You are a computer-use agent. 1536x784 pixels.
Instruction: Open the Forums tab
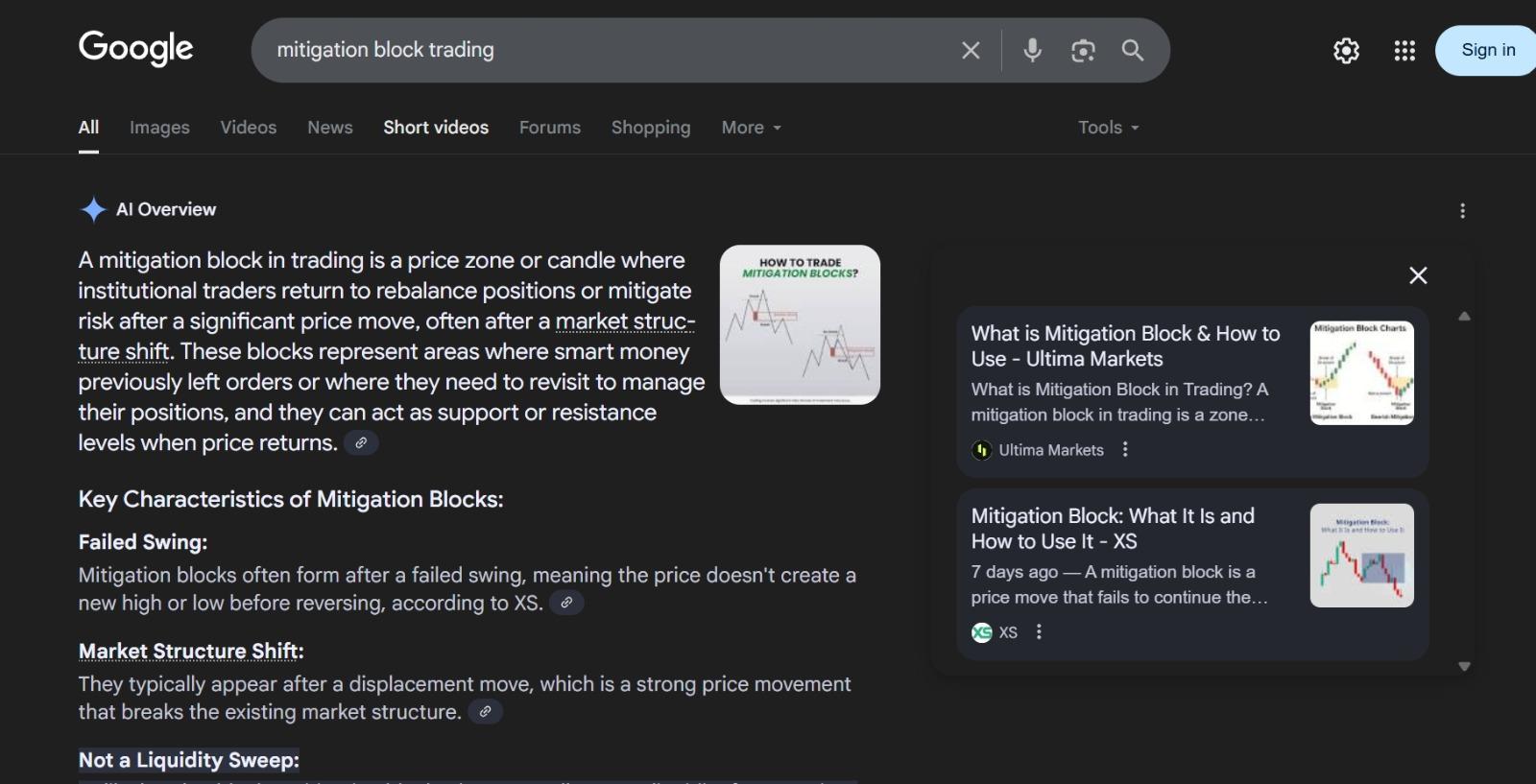click(550, 127)
